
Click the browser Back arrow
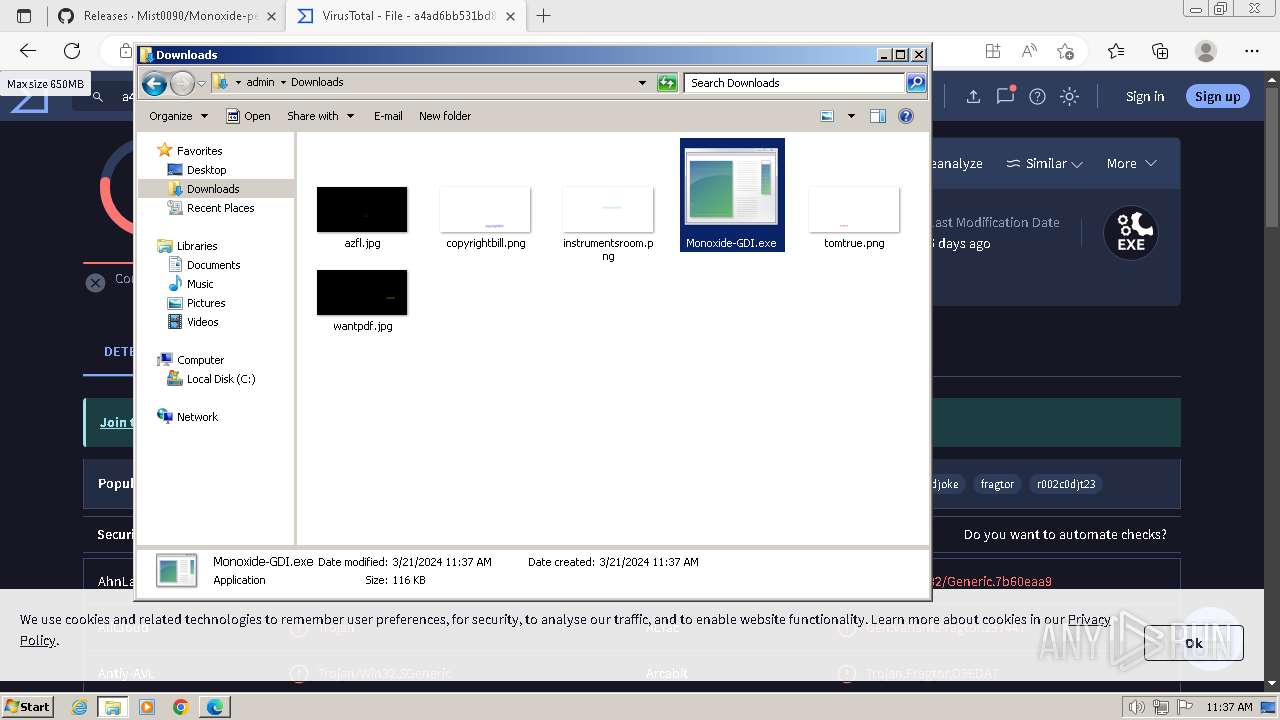(x=27, y=51)
